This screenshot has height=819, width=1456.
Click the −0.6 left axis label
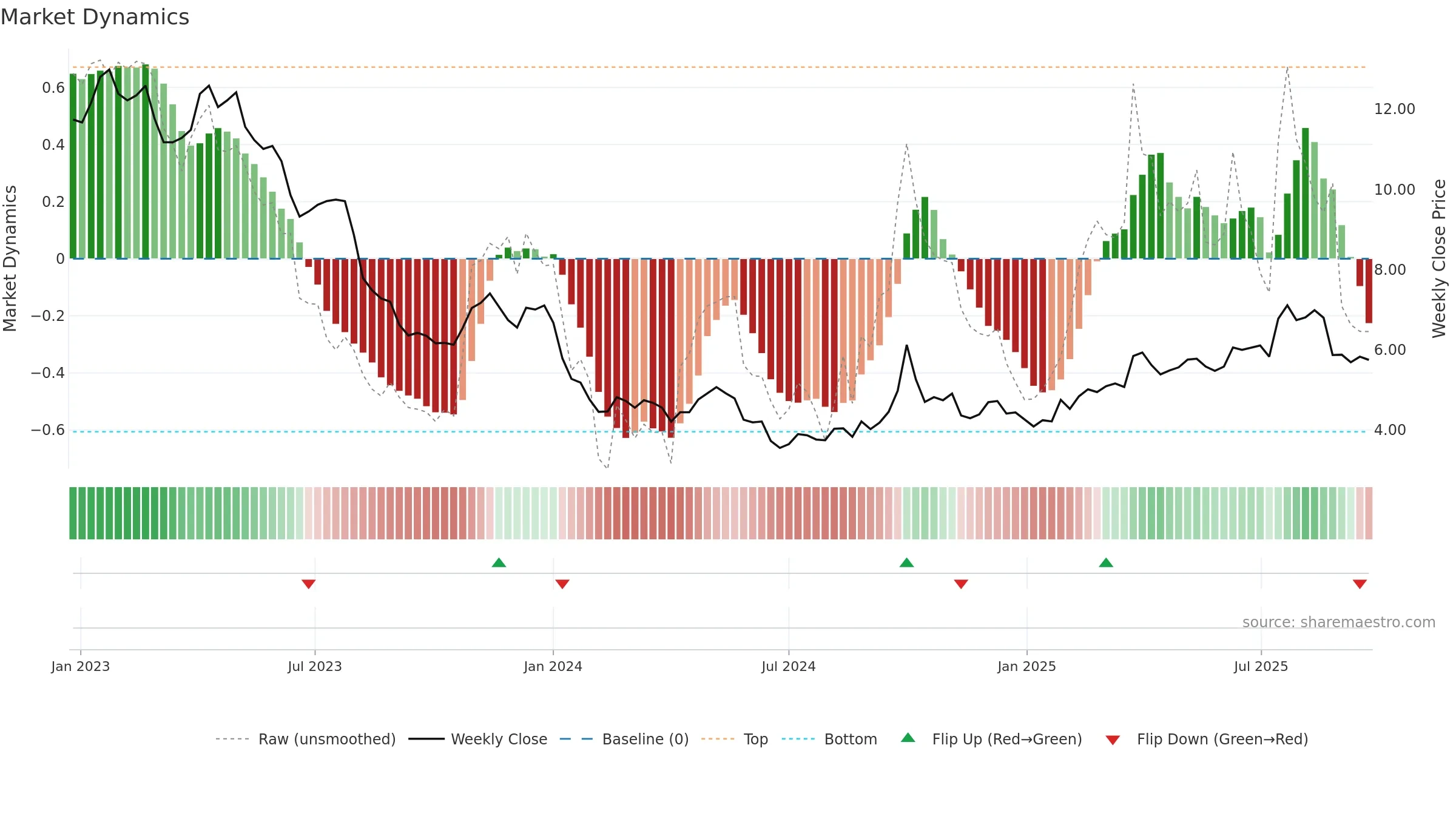tap(48, 430)
